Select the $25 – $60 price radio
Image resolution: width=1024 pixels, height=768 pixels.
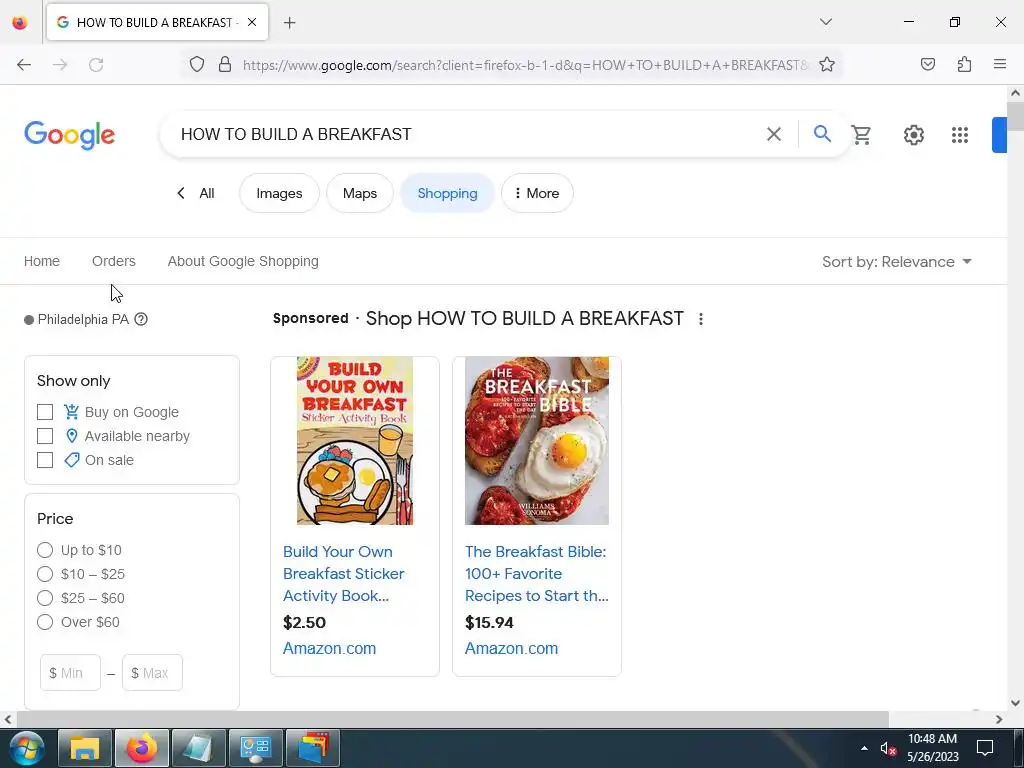click(x=45, y=598)
